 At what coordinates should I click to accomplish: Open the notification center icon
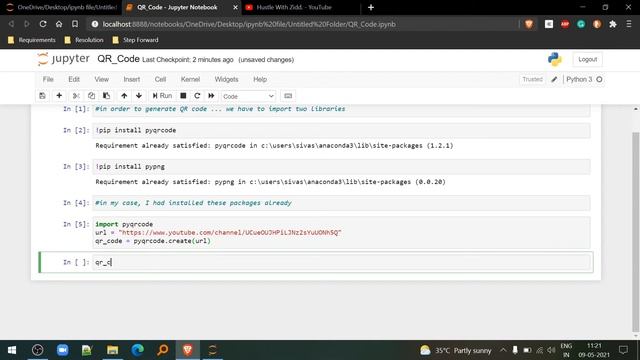click(x=623, y=350)
